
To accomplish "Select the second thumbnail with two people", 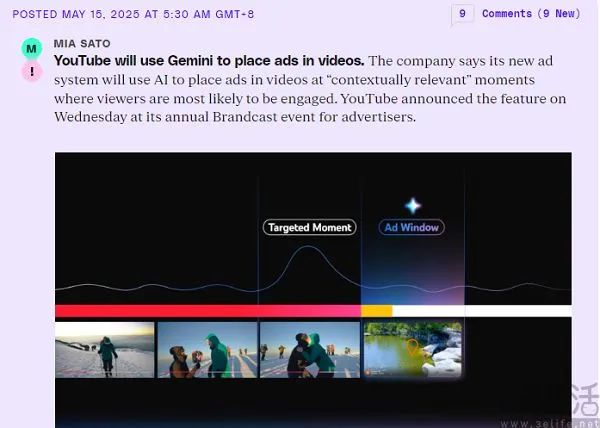I will point(207,349).
